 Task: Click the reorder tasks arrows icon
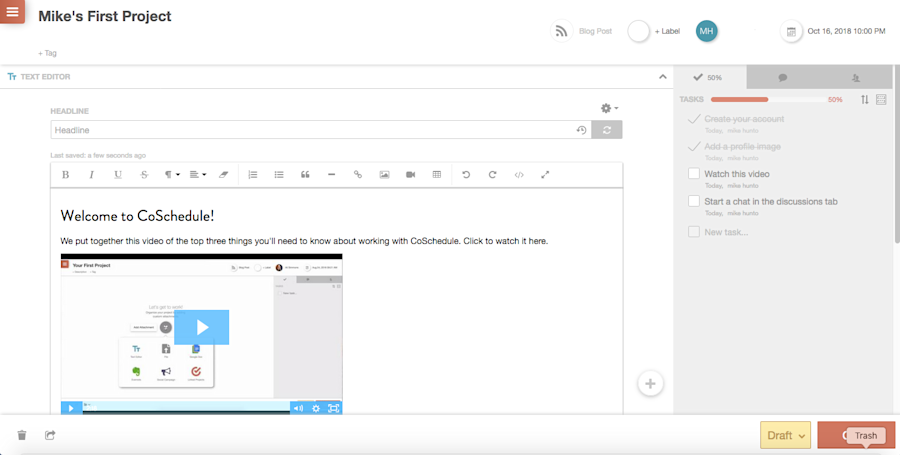(864, 99)
